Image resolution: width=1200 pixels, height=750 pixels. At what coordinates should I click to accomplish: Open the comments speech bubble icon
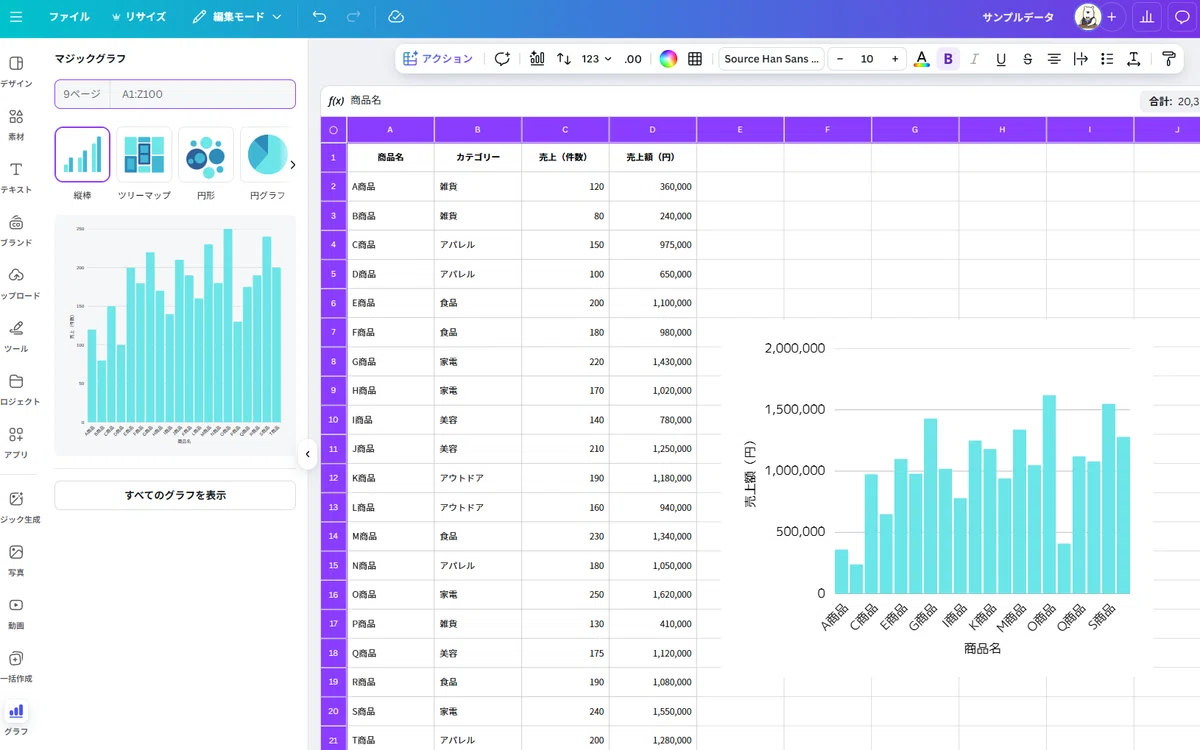tap(1181, 17)
